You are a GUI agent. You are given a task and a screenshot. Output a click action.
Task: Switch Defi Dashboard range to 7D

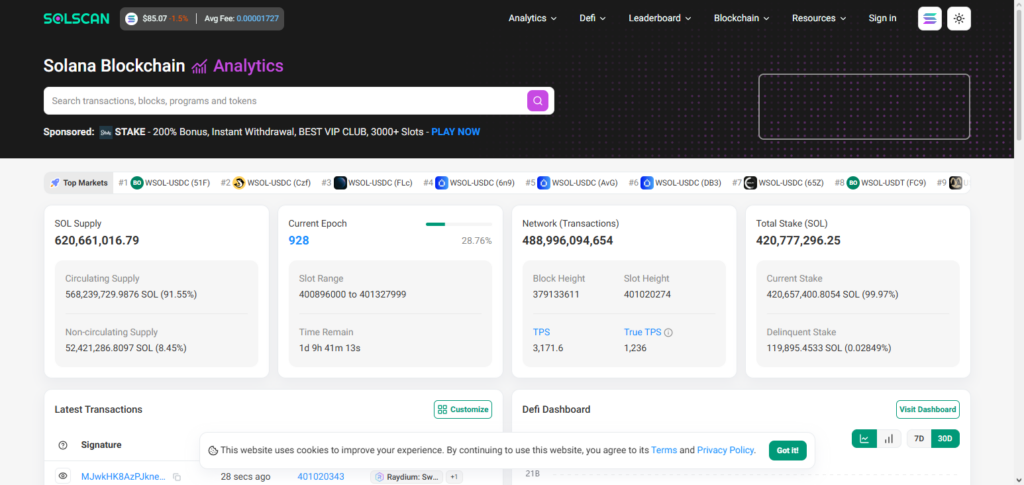click(919, 439)
